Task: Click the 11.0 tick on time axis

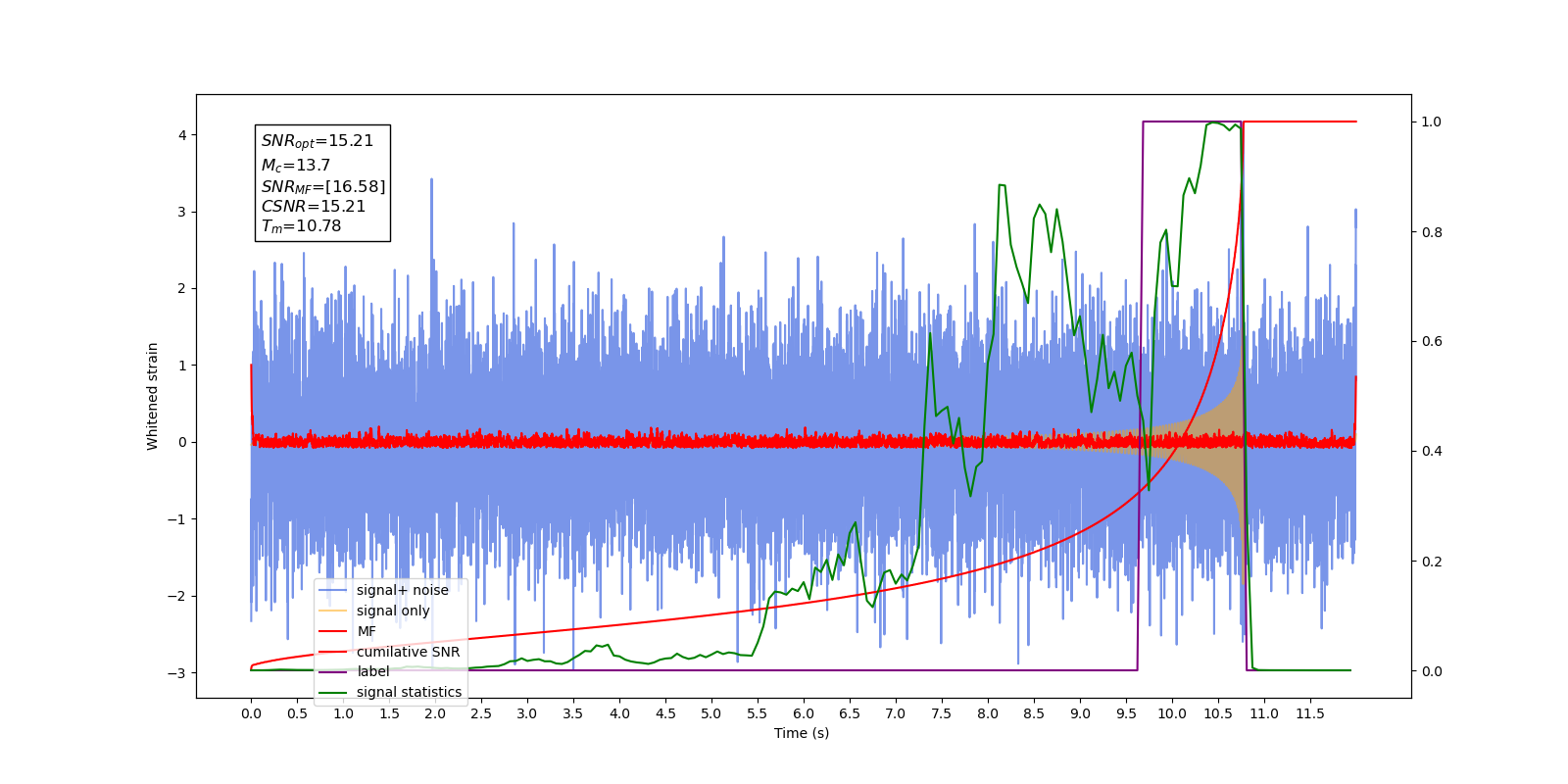Action: pyautogui.click(x=1264, y=713)
